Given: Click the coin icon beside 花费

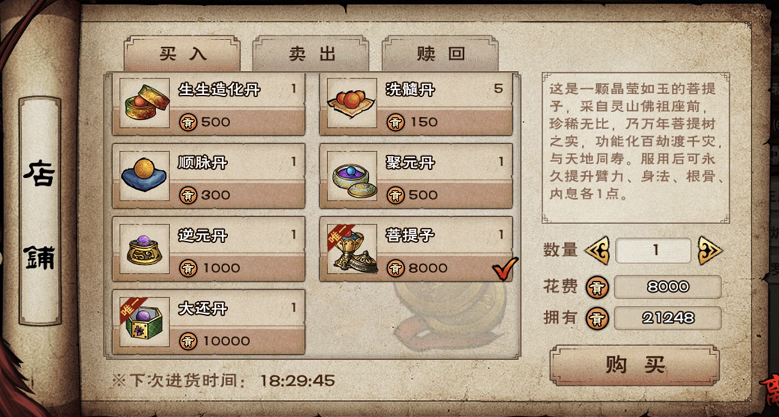Looking at the screenshot, I should pos(597,287).
